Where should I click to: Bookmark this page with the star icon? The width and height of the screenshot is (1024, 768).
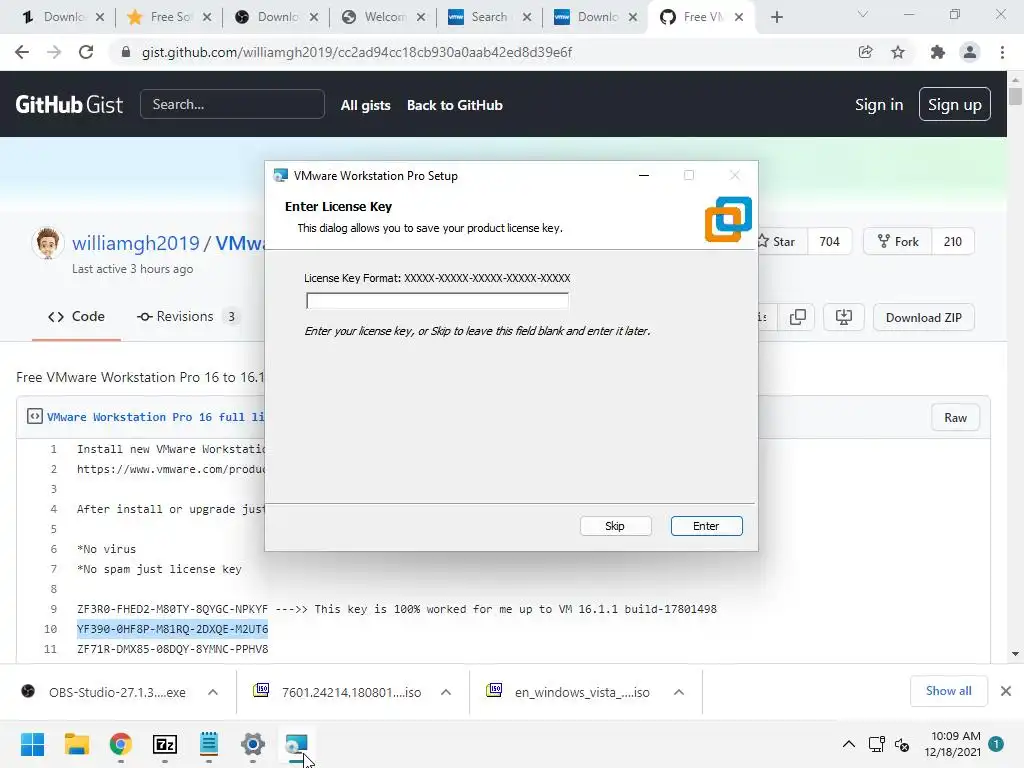[898, 52]
